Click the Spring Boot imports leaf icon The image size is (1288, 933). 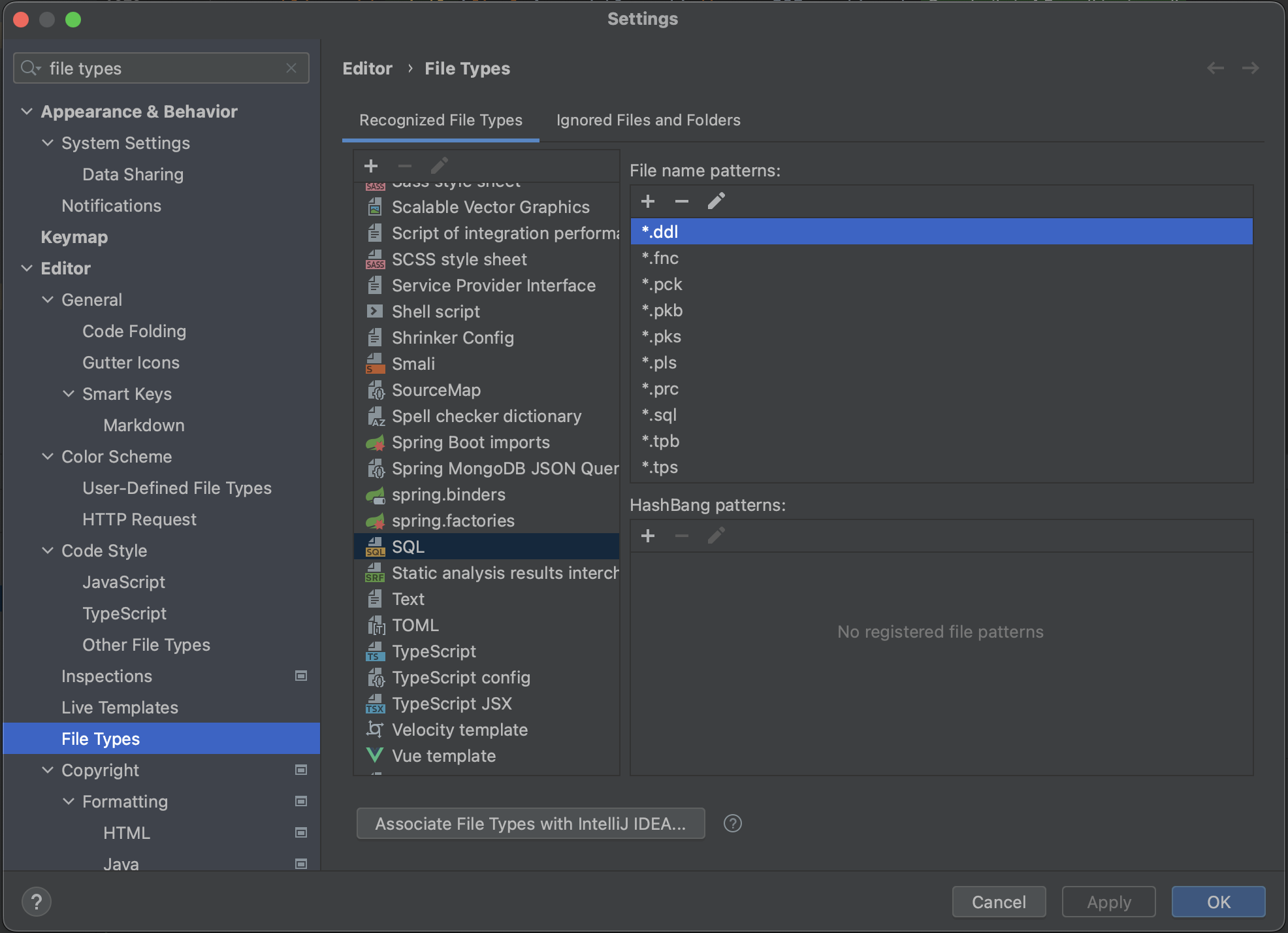click(375, 442)
